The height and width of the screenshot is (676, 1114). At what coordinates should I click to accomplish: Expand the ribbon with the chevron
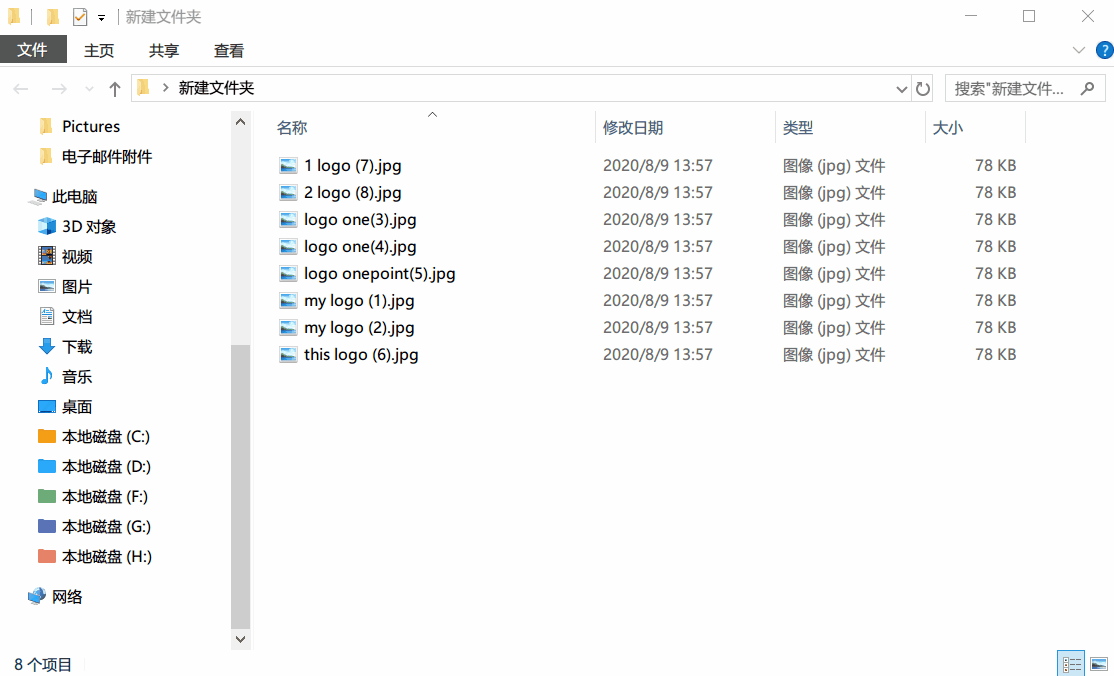[1078, 50]
